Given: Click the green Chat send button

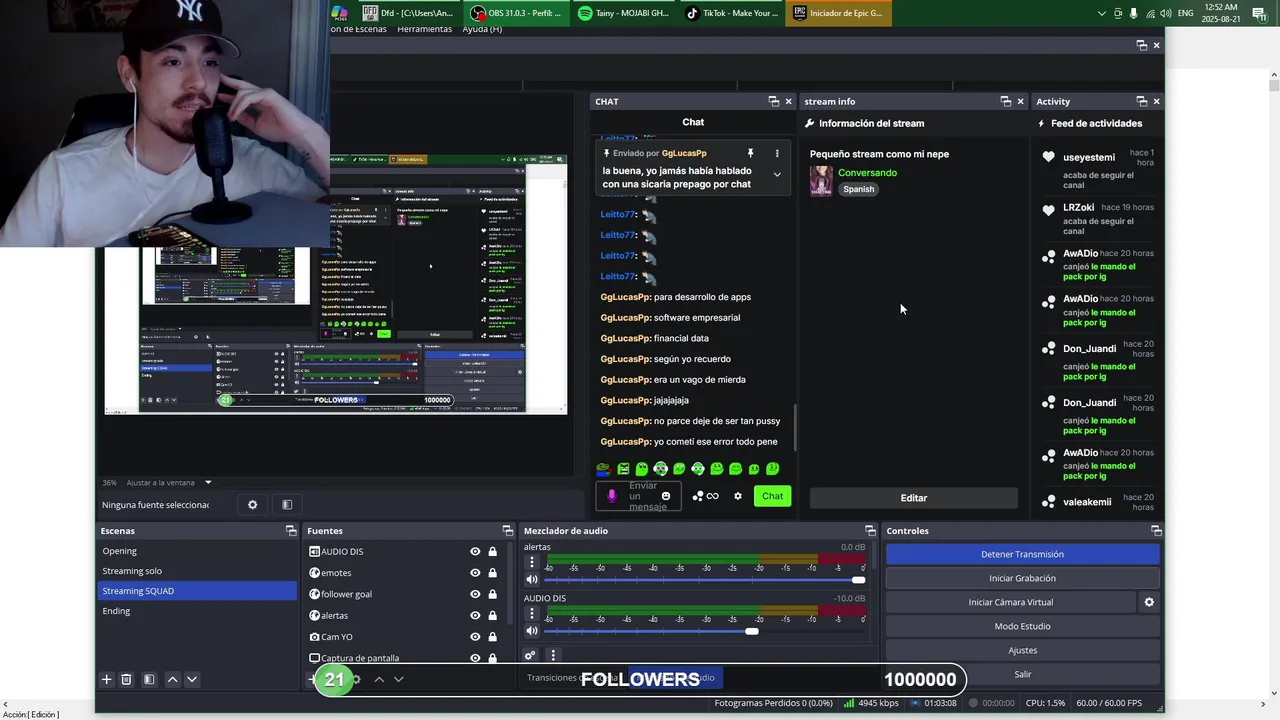Looking at the screenshot, I should (x=772, y=496).
